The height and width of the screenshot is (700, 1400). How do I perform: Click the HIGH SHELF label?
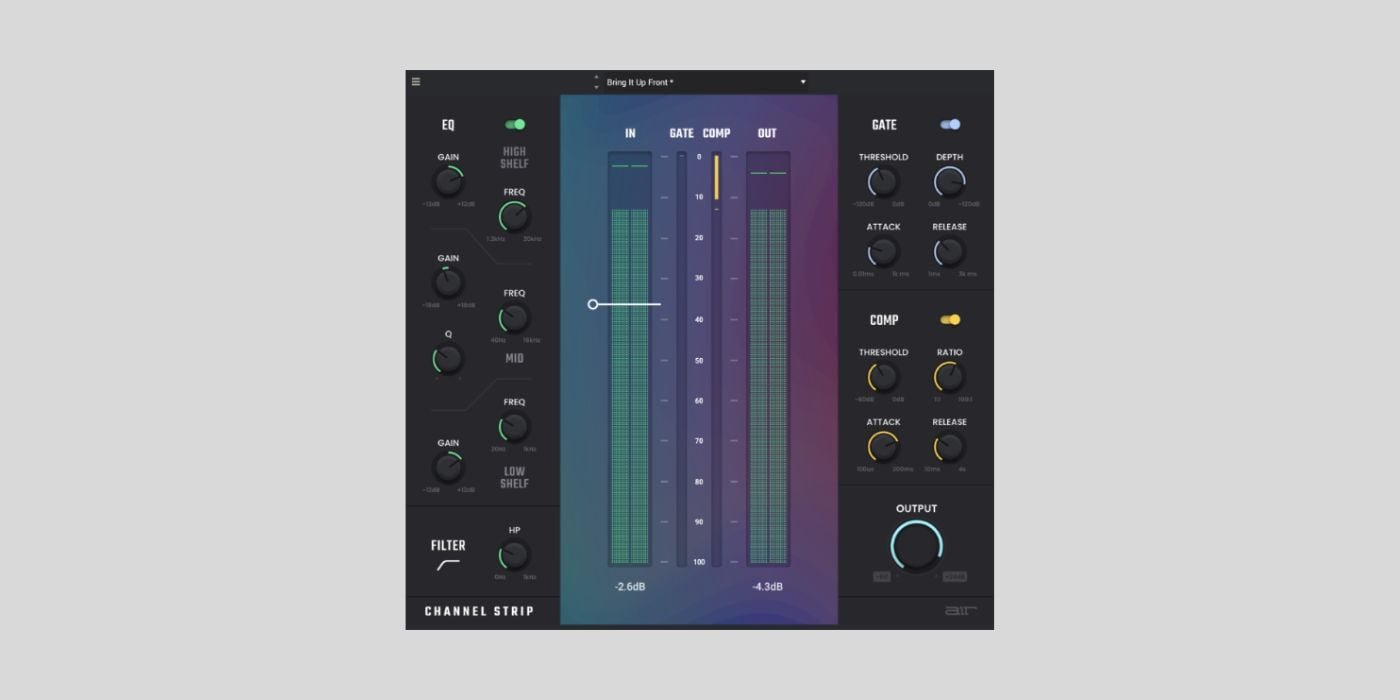pos(514,158)
